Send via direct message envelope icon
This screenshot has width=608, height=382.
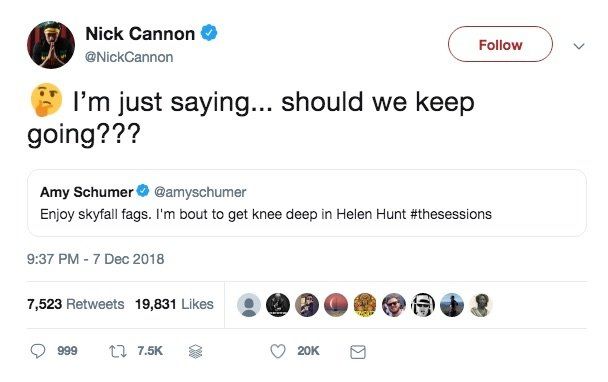358,352
